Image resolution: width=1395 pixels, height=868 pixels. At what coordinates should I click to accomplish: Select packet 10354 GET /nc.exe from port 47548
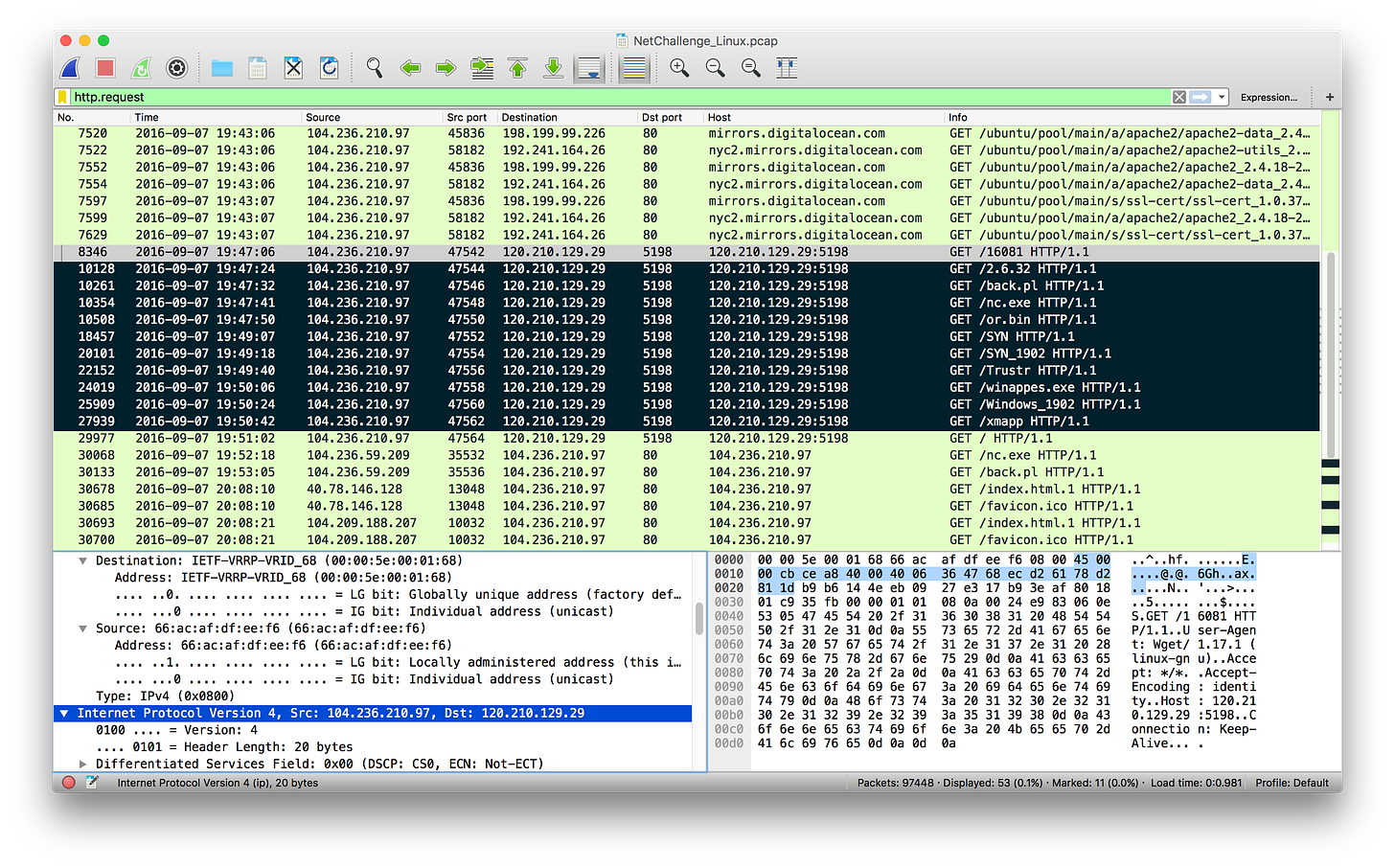click(x=687, y=303)
